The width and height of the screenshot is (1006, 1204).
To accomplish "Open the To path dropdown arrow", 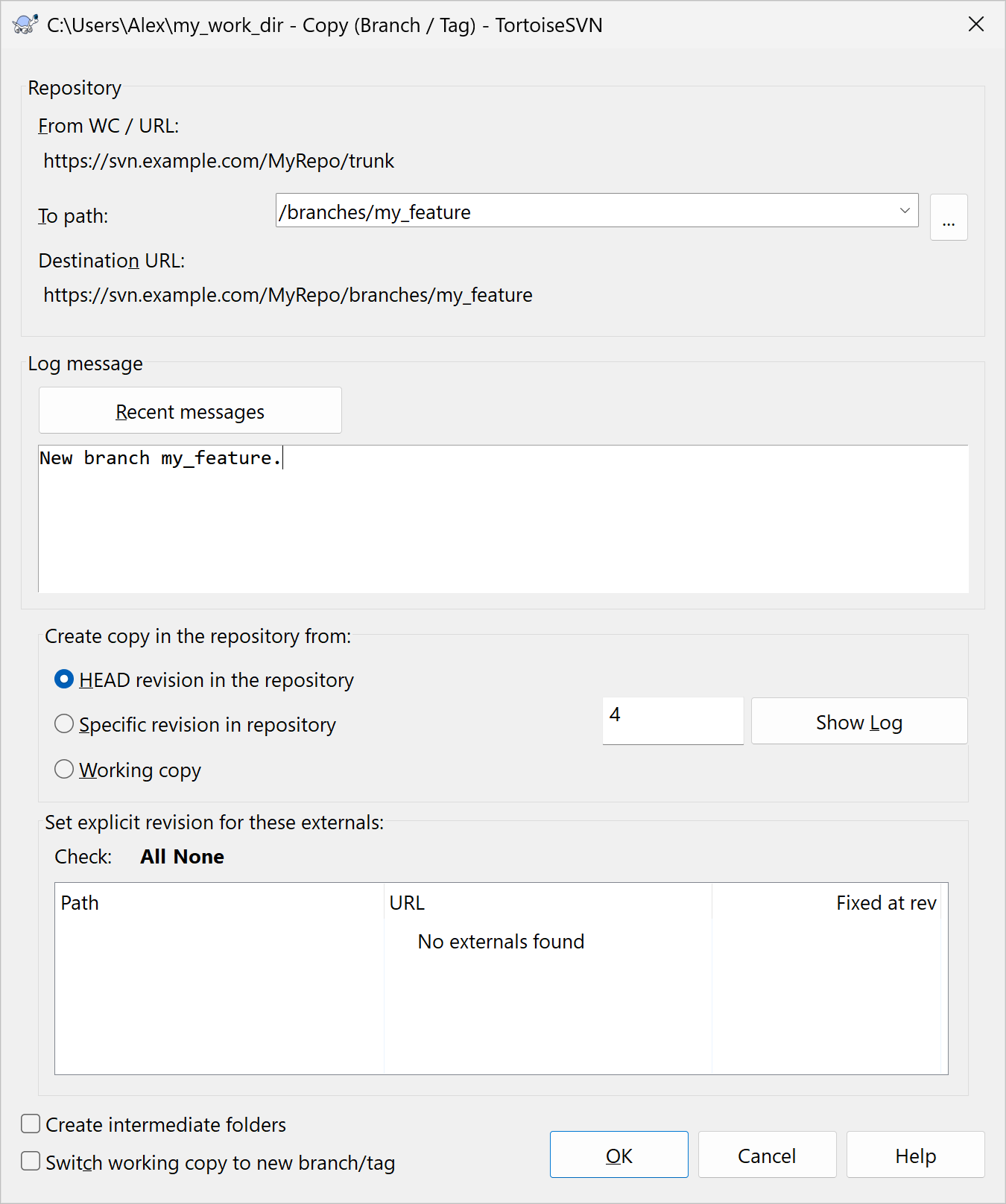I will click(905, 211).
